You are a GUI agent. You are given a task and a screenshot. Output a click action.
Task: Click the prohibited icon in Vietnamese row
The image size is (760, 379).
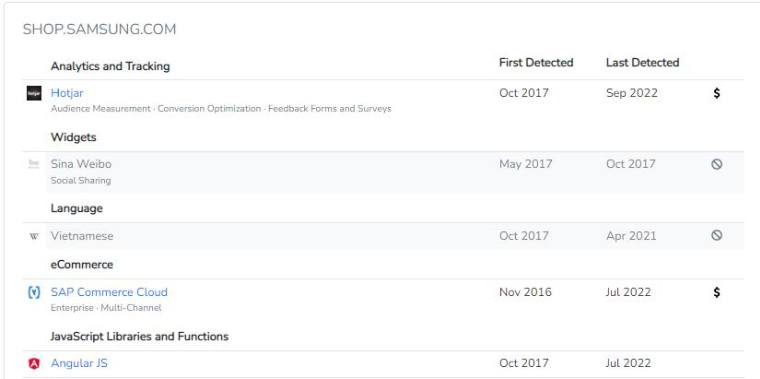(717, 236)
